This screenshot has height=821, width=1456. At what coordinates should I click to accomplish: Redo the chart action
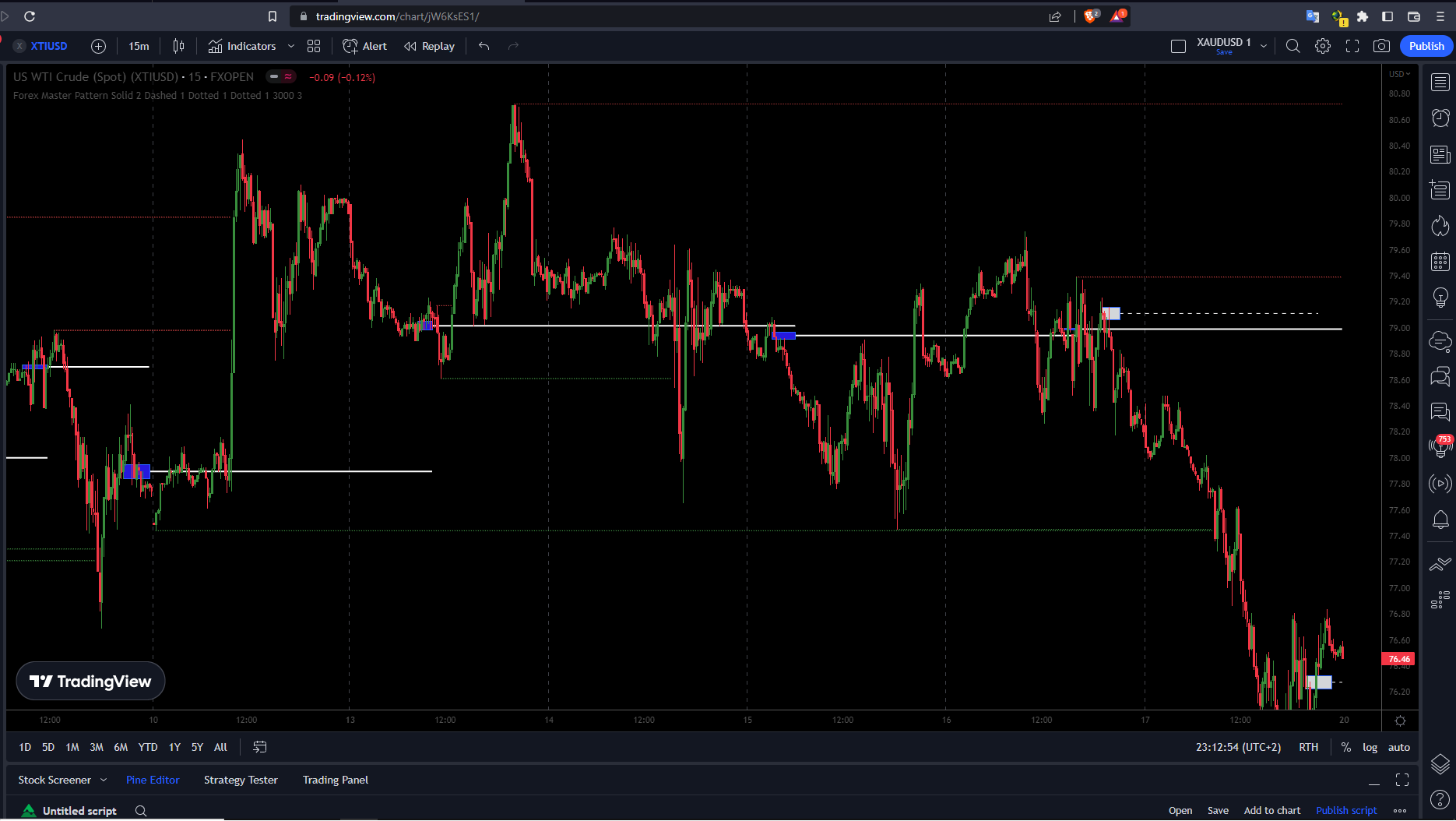pos(513,46)
